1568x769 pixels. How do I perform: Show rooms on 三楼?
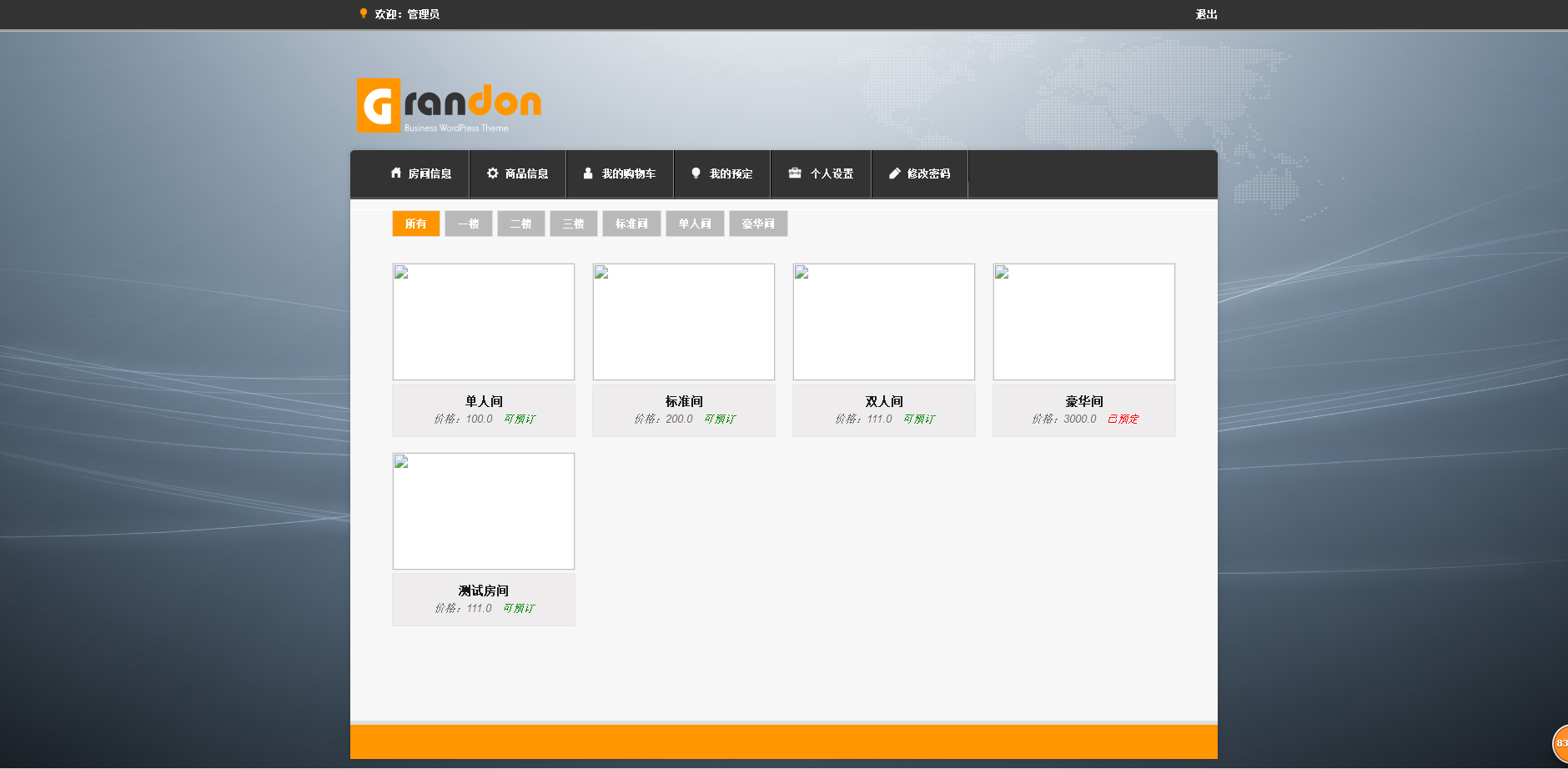574,224
